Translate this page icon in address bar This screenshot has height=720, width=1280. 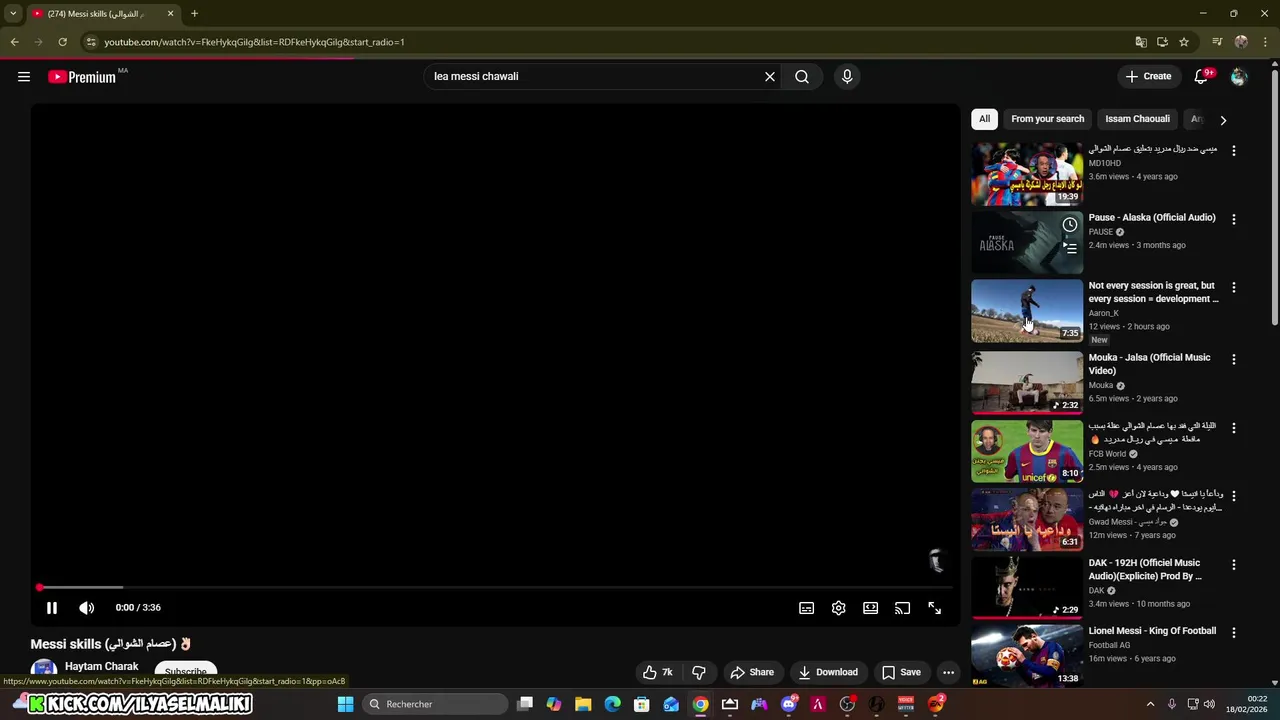click(x=1141, y=42)
